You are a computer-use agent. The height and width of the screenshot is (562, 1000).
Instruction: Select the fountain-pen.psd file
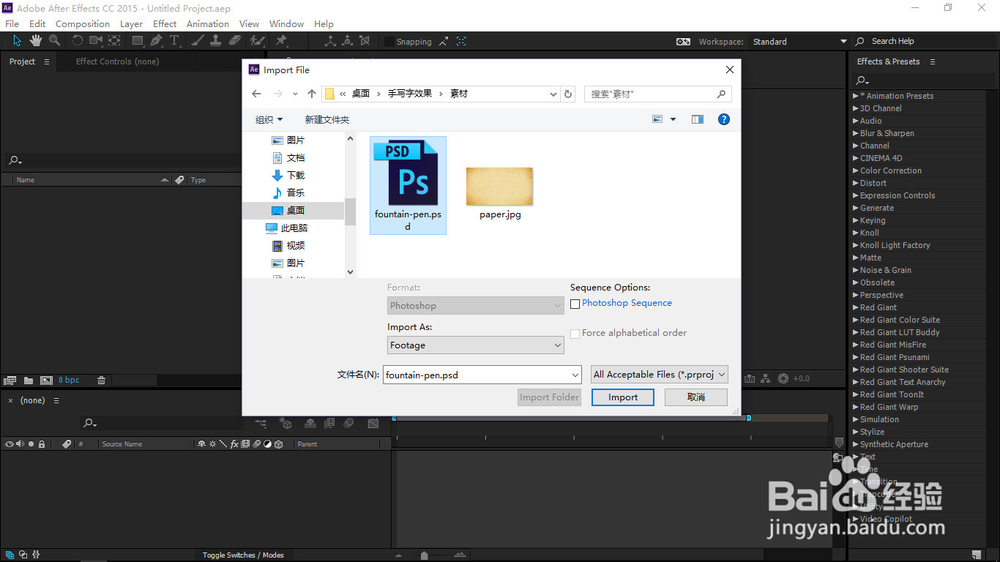tap(408, 185)
